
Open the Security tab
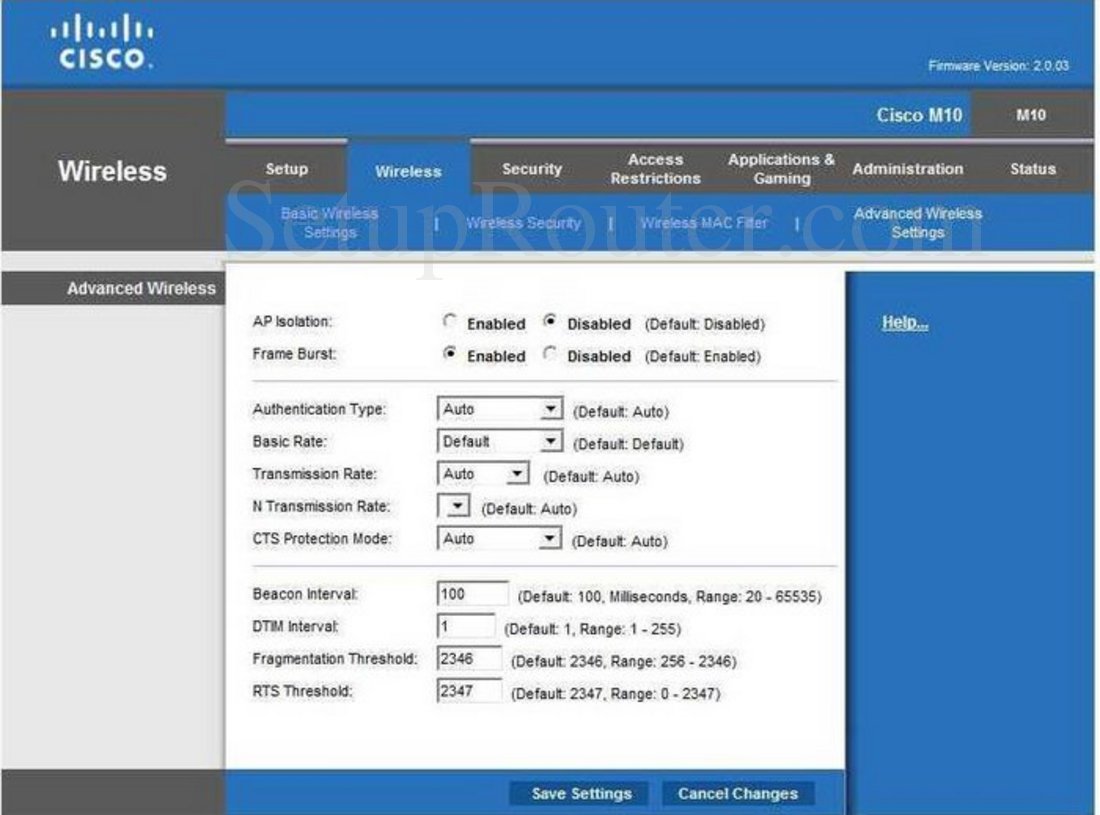[532, 169]
